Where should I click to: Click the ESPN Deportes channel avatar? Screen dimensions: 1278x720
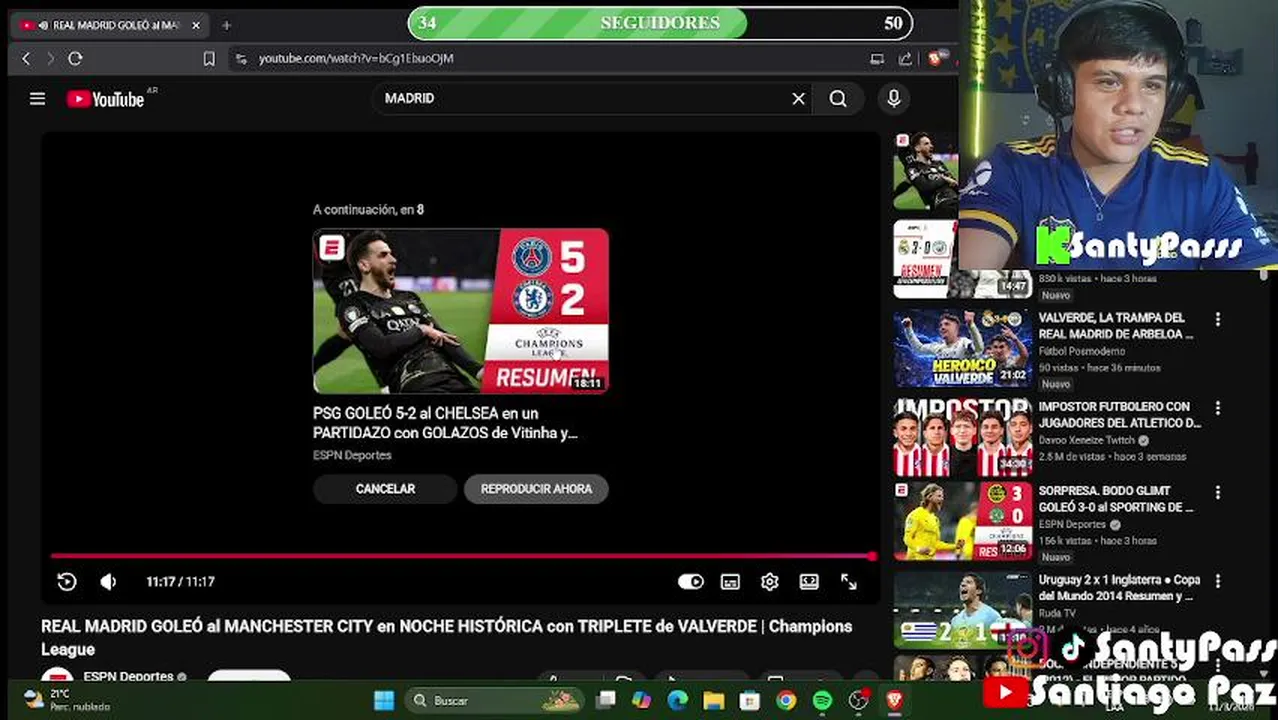click(57, 677)
